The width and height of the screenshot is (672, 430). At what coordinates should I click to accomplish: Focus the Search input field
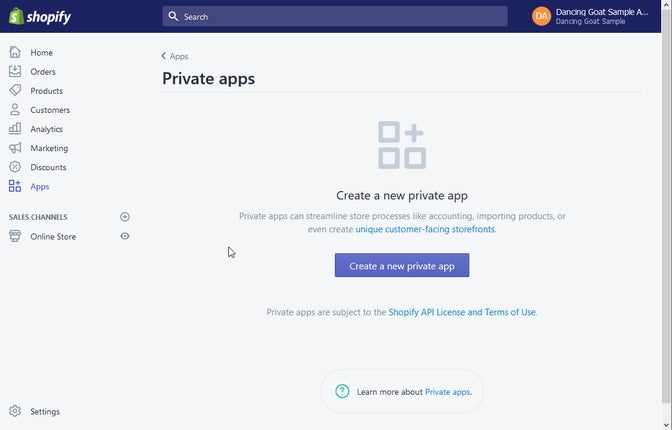pos(335,16)
